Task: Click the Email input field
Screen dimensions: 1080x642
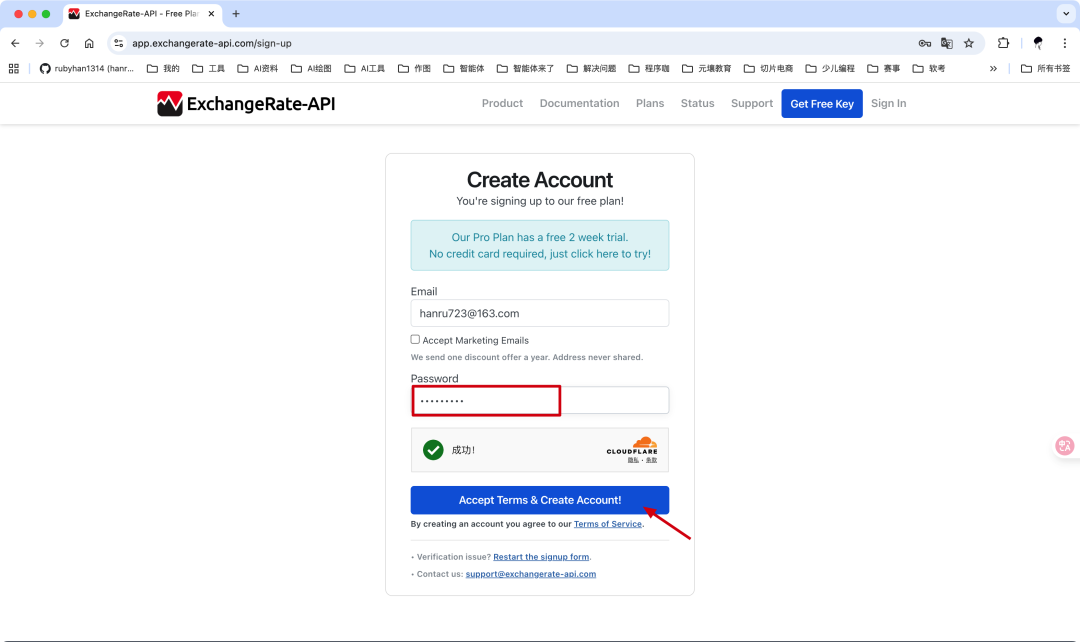Action: coord(539,313)
